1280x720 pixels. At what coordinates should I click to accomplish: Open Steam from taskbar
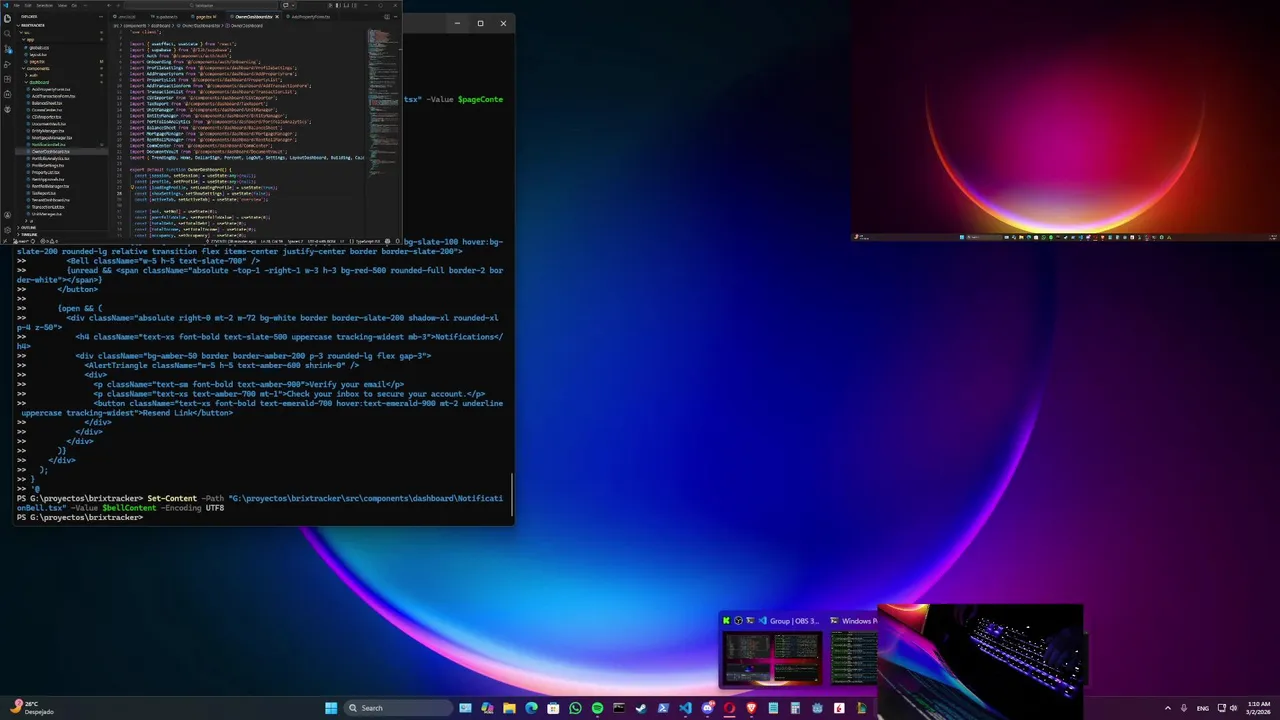(641, 708)
